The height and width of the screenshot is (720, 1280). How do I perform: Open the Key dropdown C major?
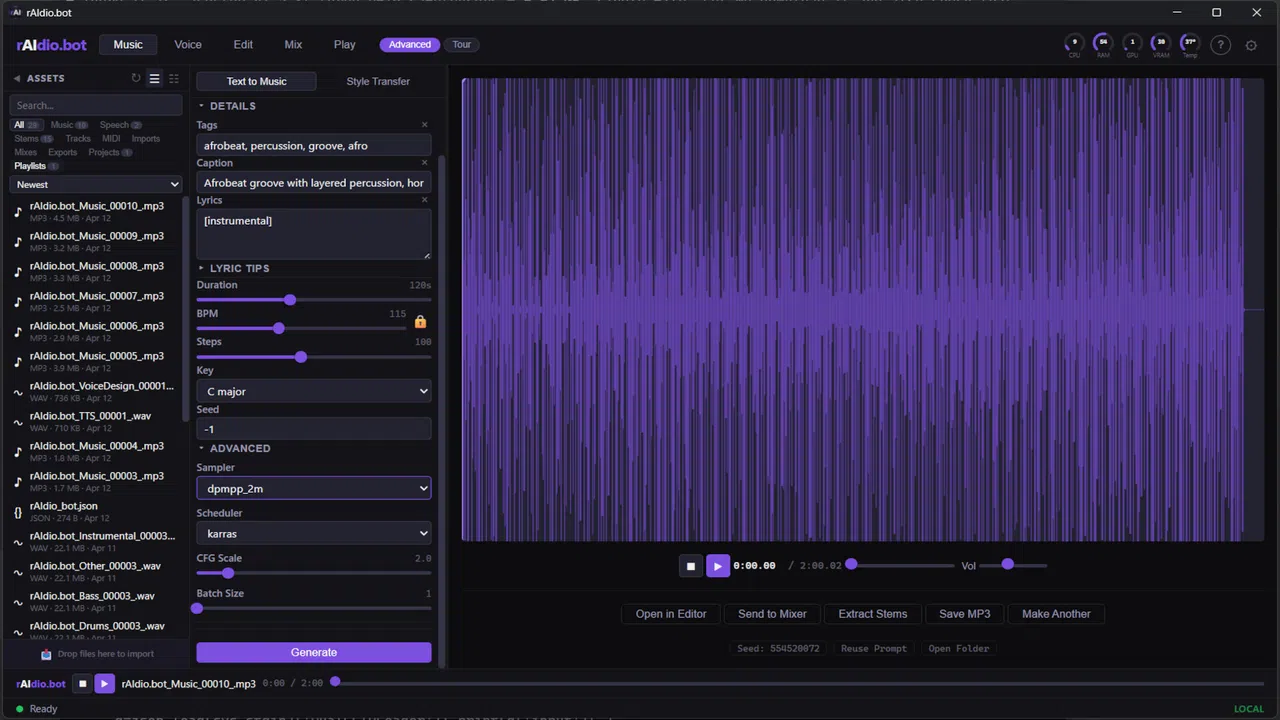314,391
